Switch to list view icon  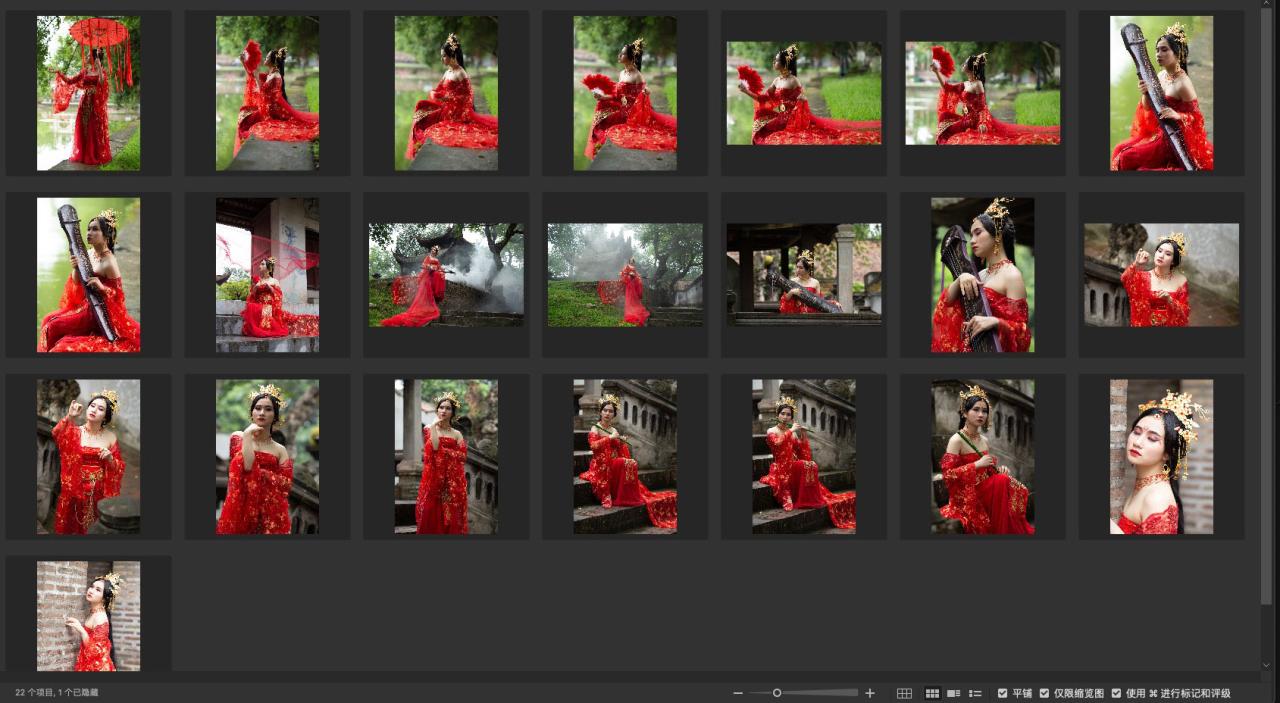975,693
